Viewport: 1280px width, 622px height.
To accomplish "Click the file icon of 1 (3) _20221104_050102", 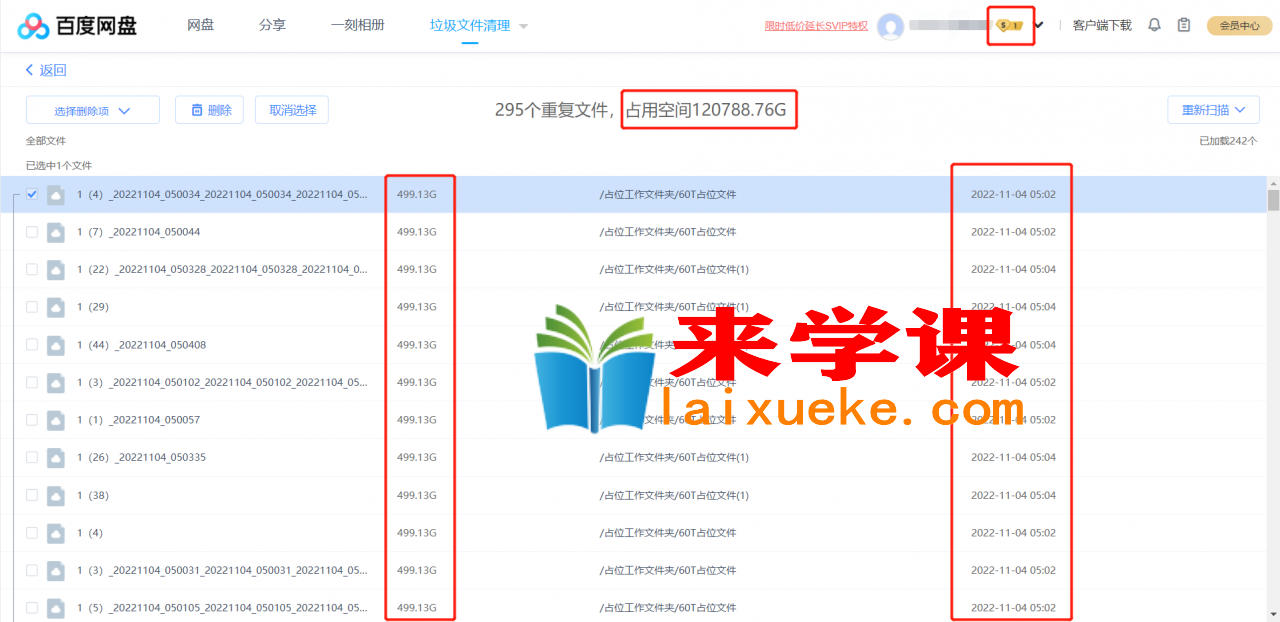I will [56, 383].
